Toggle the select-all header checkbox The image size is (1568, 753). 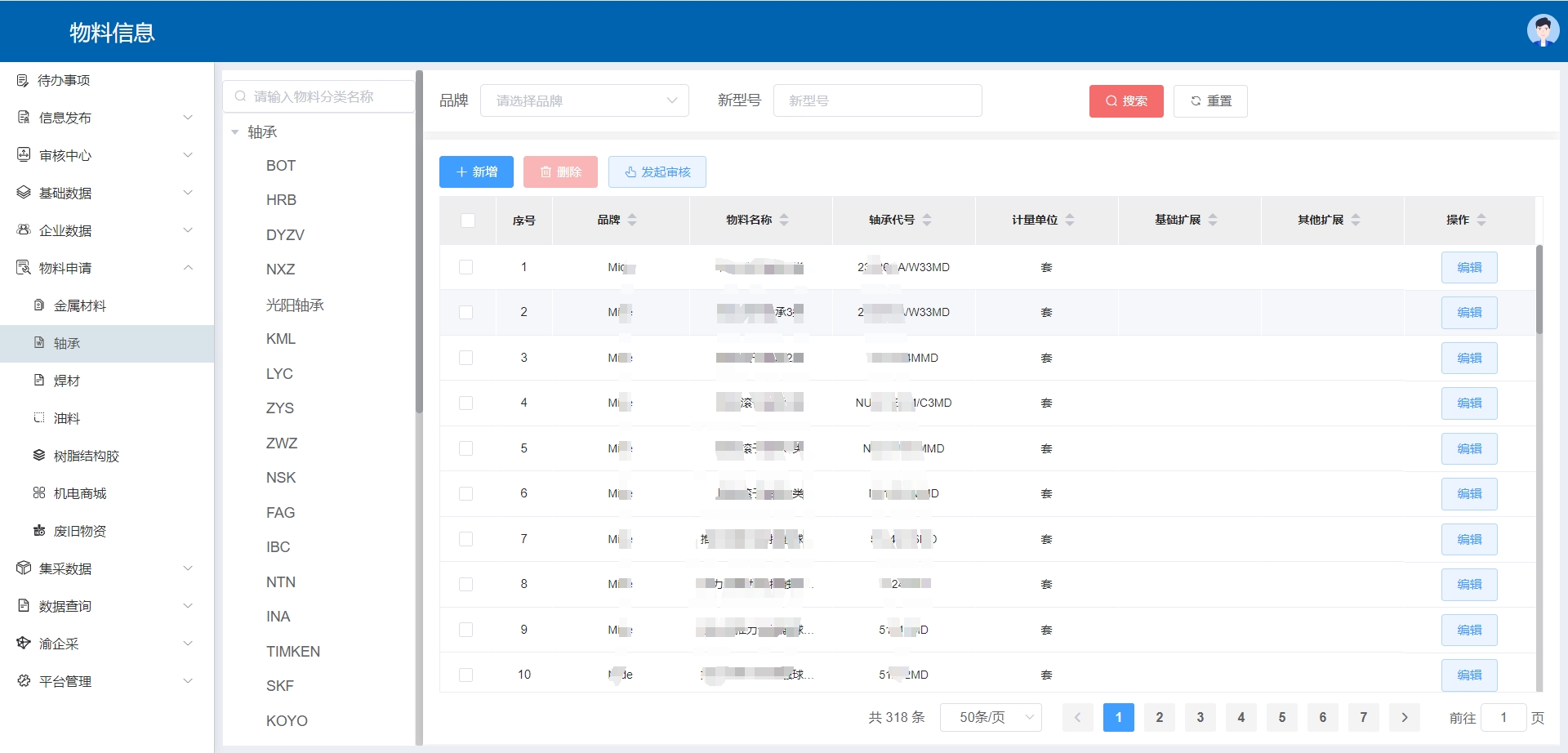(467, 220)
